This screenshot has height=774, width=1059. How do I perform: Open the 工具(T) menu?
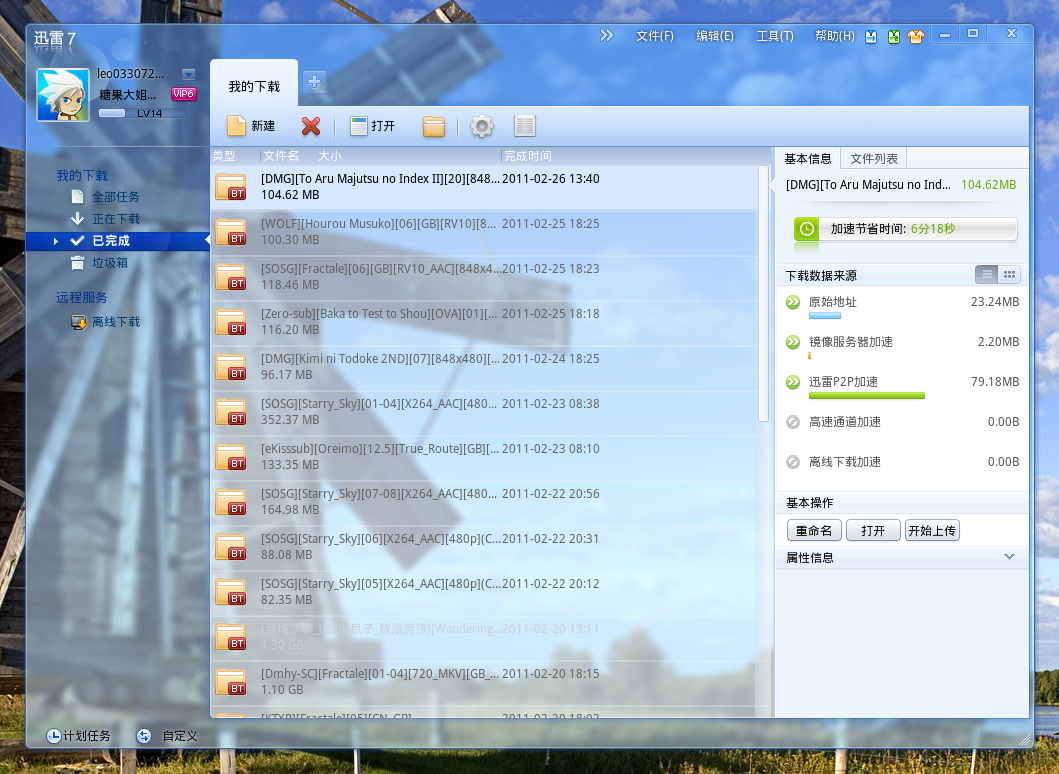774,36
